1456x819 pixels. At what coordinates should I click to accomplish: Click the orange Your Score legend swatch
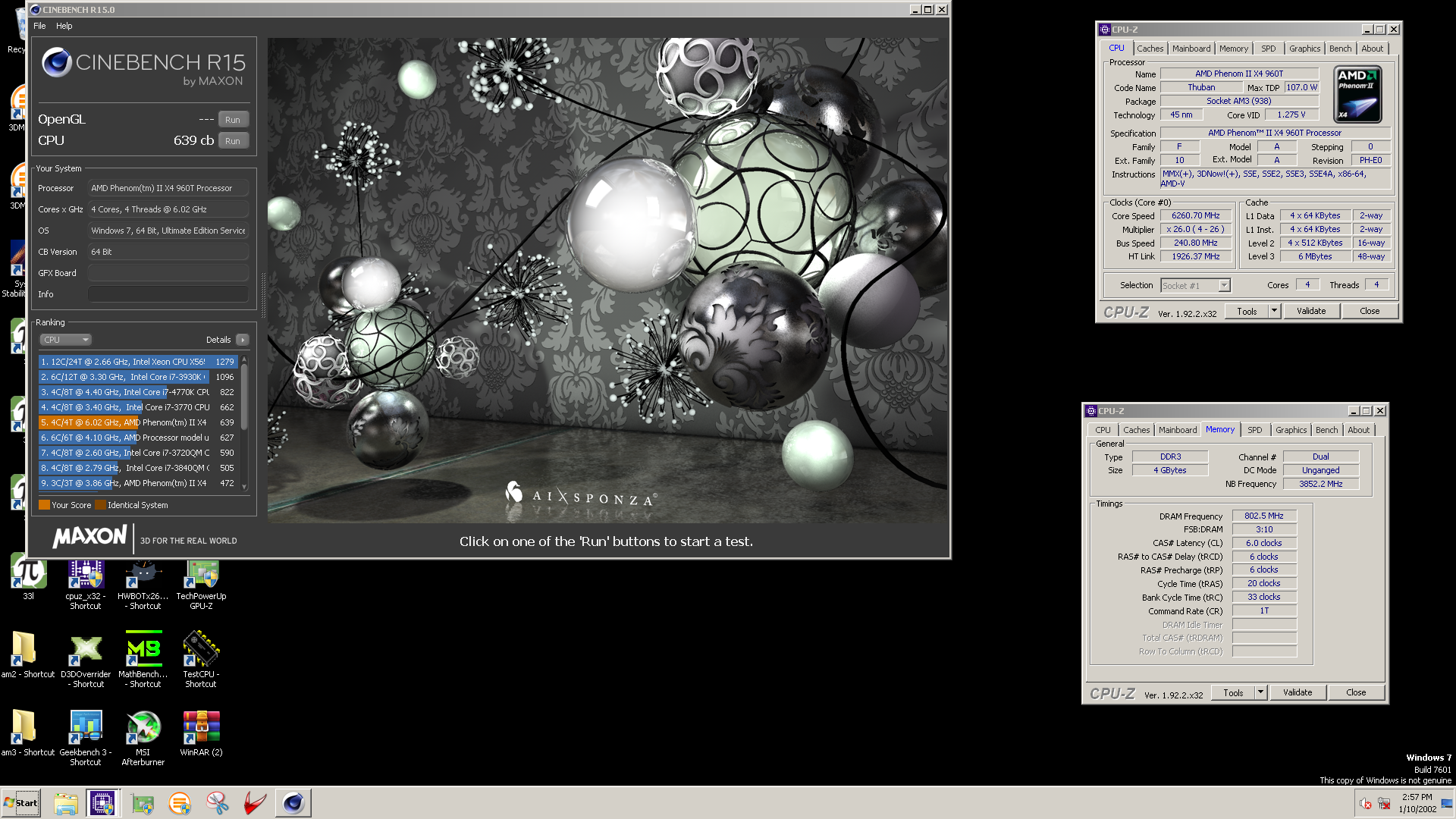(x=44, y=505)
